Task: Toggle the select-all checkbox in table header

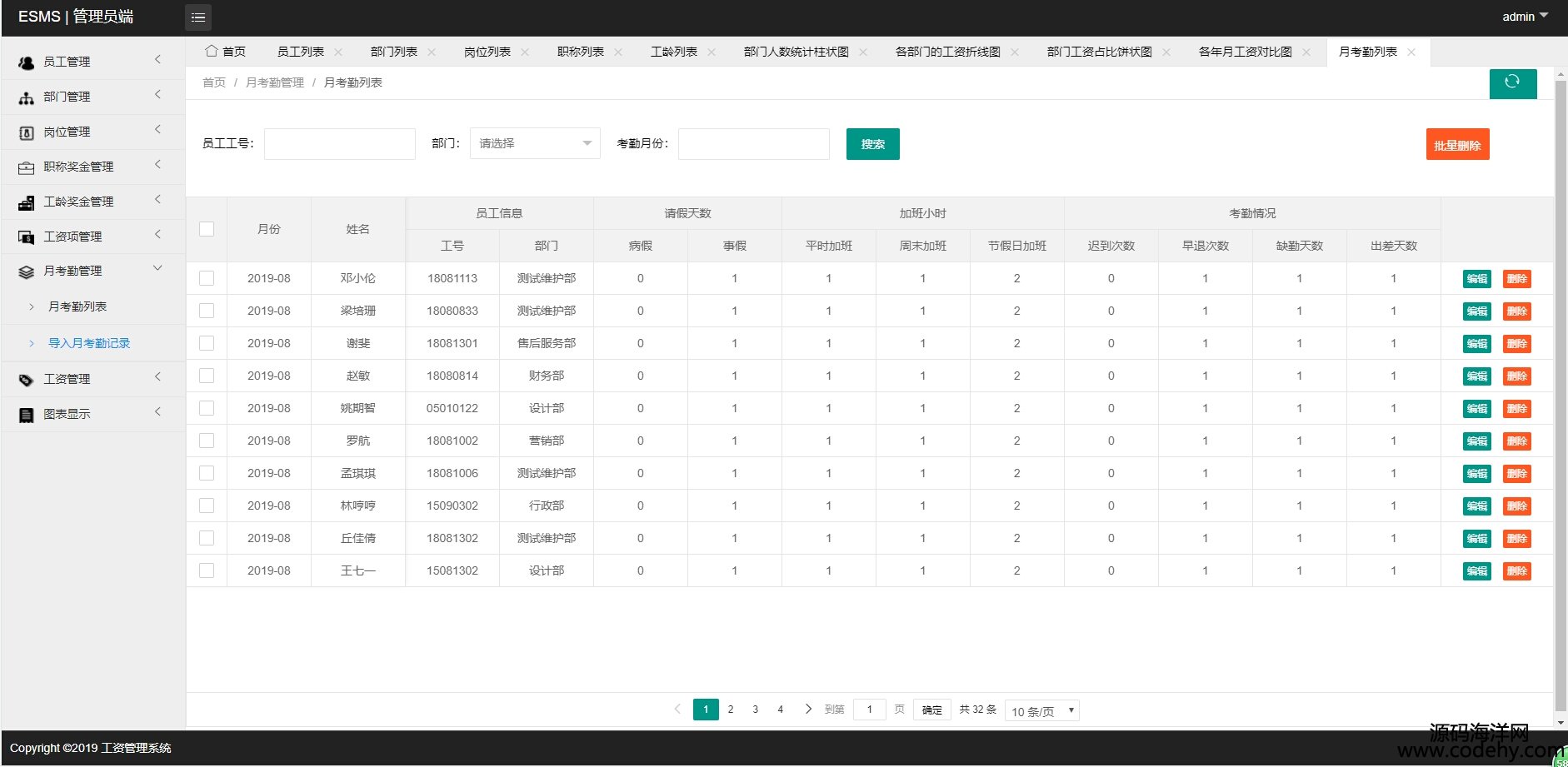Action: (x=207, y=229)
